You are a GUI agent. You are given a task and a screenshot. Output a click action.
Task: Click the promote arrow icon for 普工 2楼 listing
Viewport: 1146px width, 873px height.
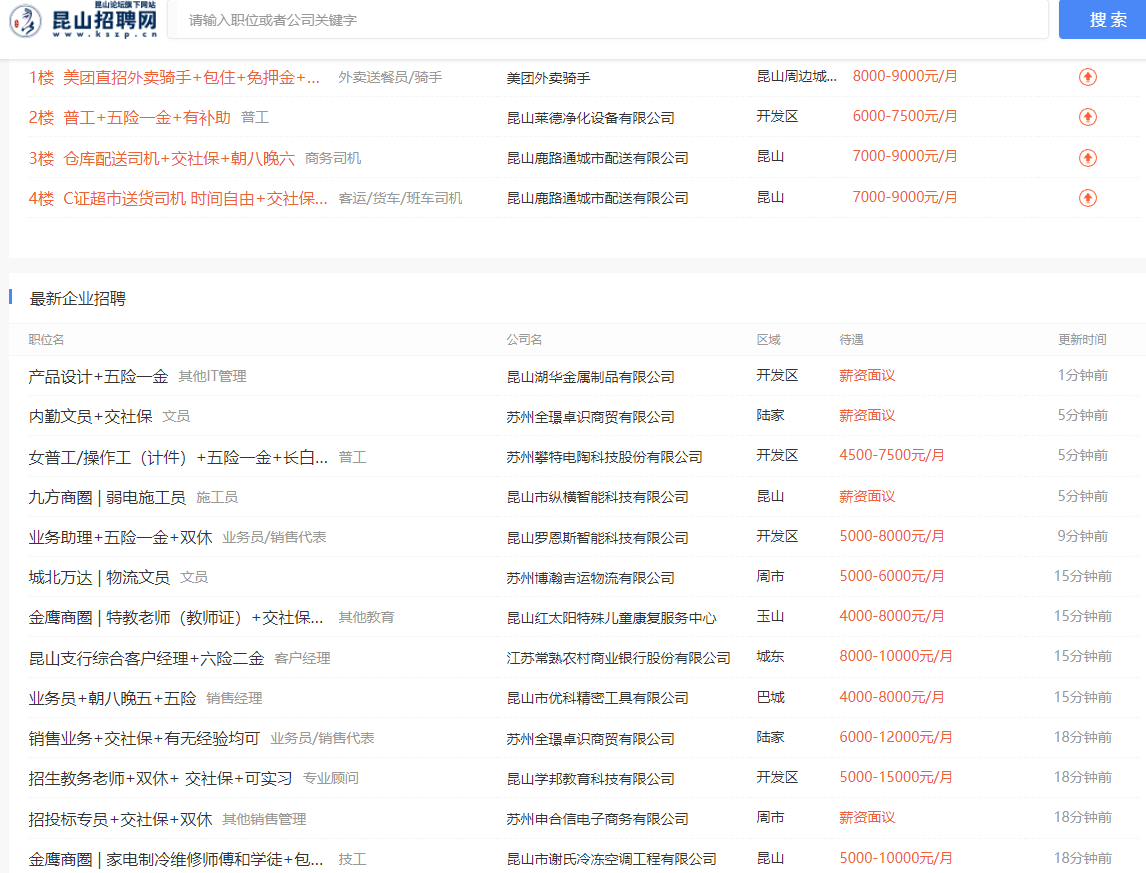(1087, 116)
